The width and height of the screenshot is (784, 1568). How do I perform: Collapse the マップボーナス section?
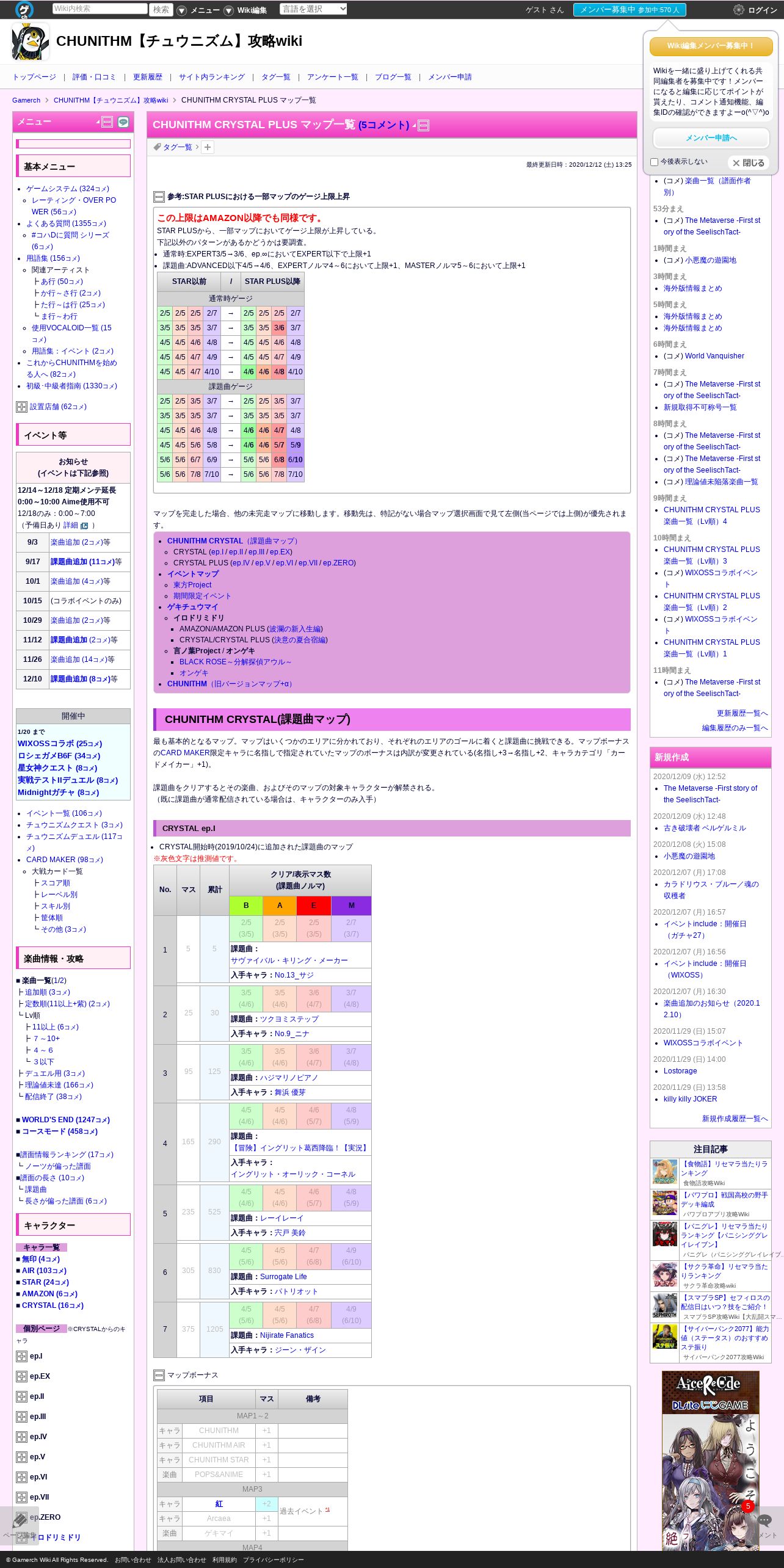(159, 1375)
